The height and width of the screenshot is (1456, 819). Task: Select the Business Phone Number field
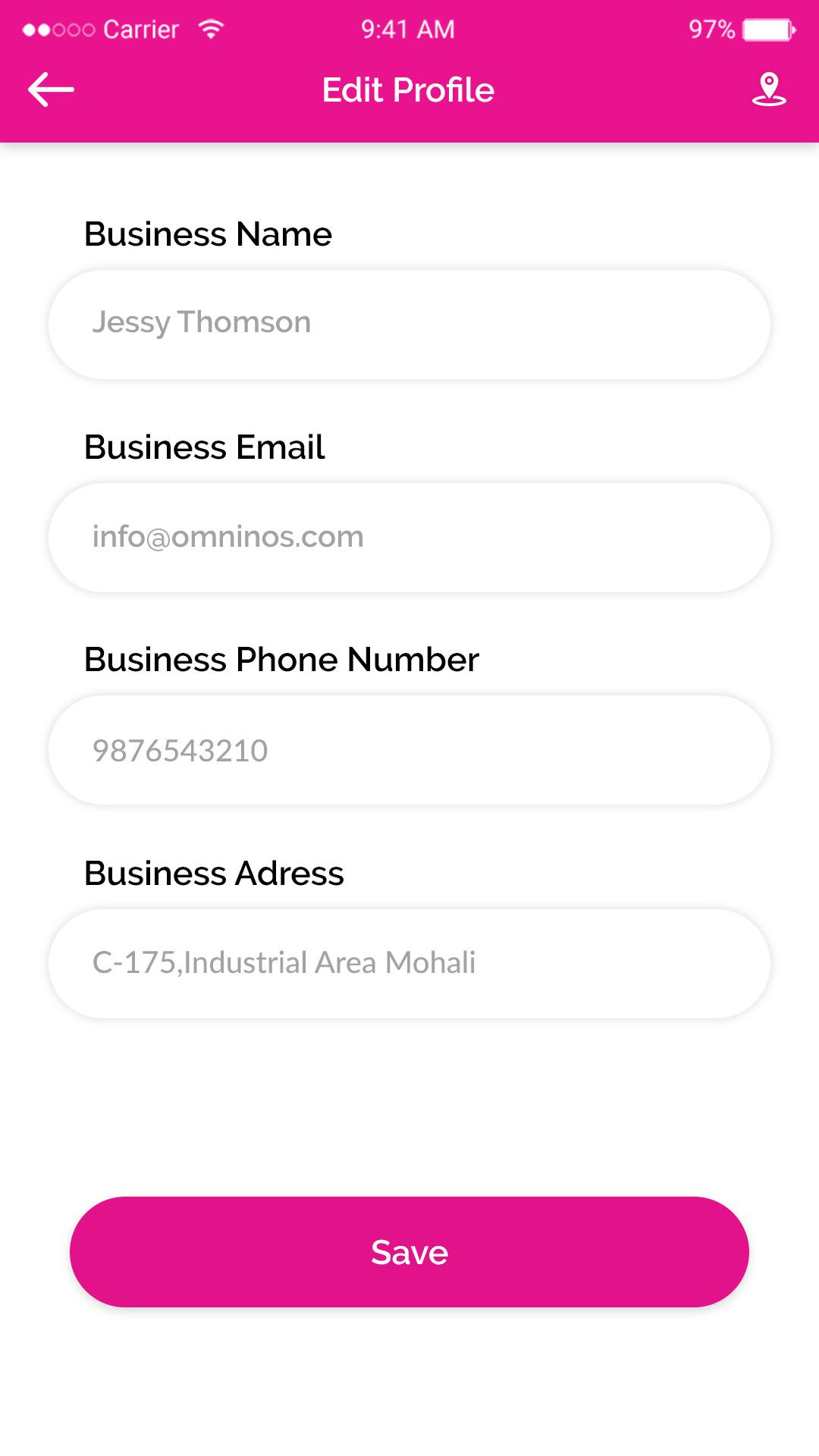coord(409,750)
